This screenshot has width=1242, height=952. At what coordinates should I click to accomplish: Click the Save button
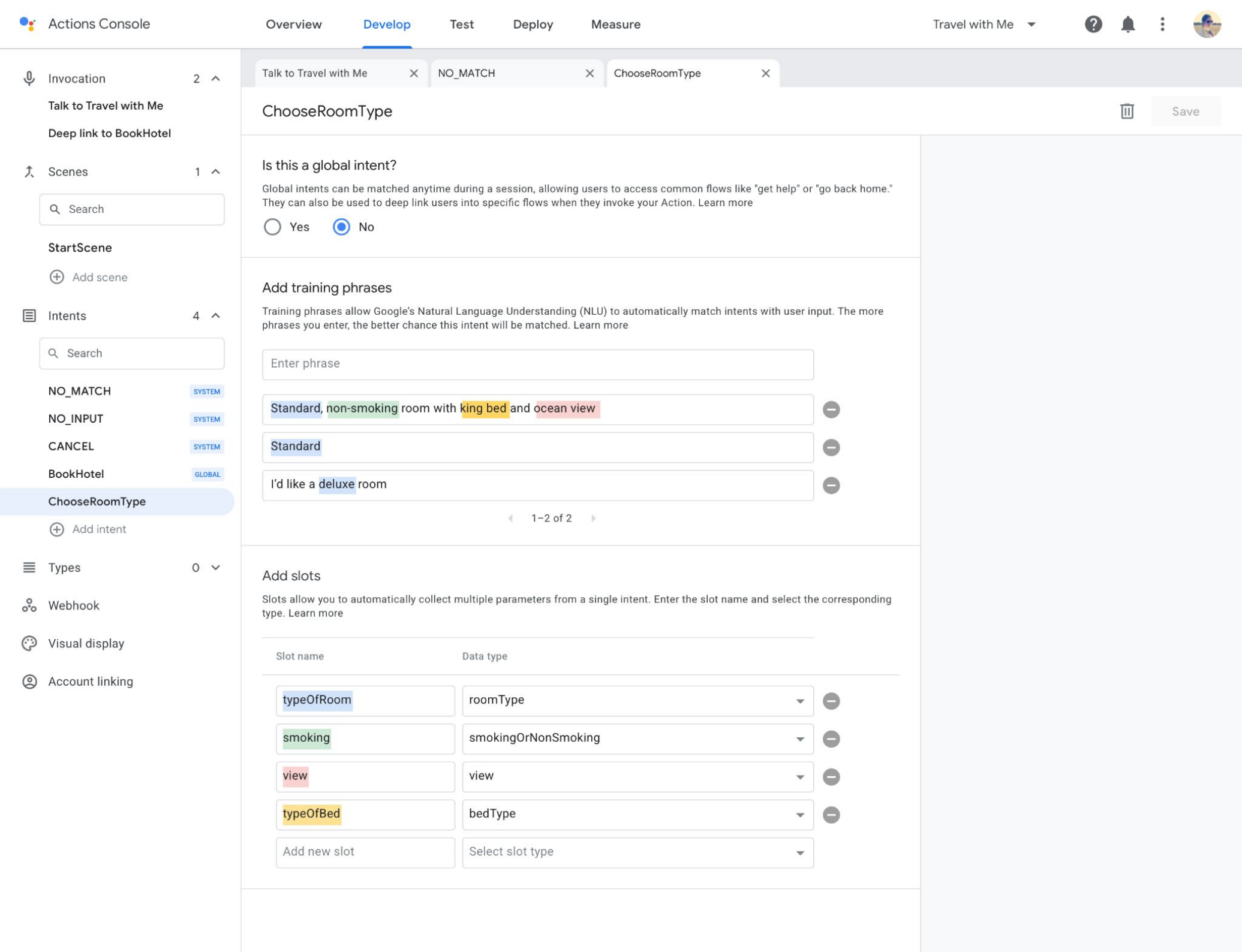coord(1185,112)
